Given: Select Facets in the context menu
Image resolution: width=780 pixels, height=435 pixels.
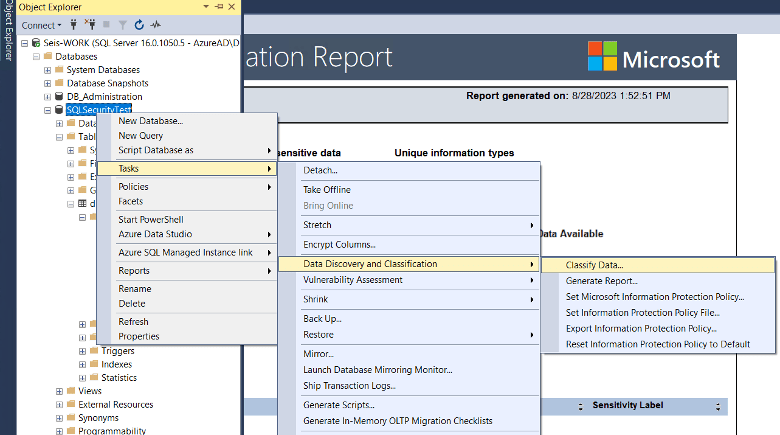Looking at the screenshot, I should point(187,201).
